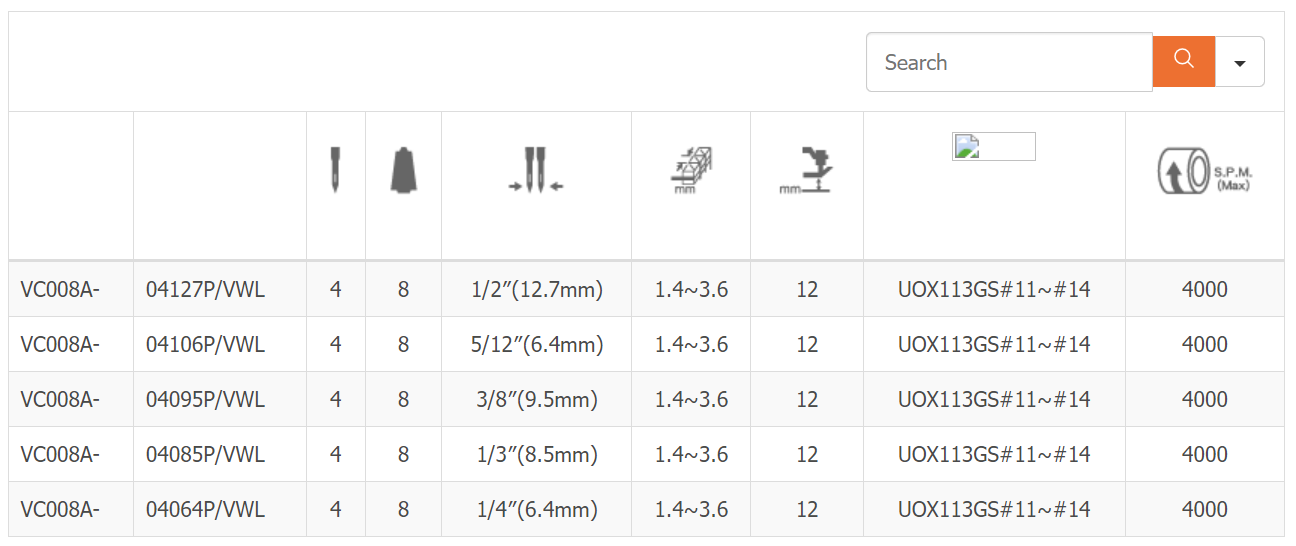Select the 04127P/VWL model cell
Viewport: 1296px width, 546px height.
(205, 290)
